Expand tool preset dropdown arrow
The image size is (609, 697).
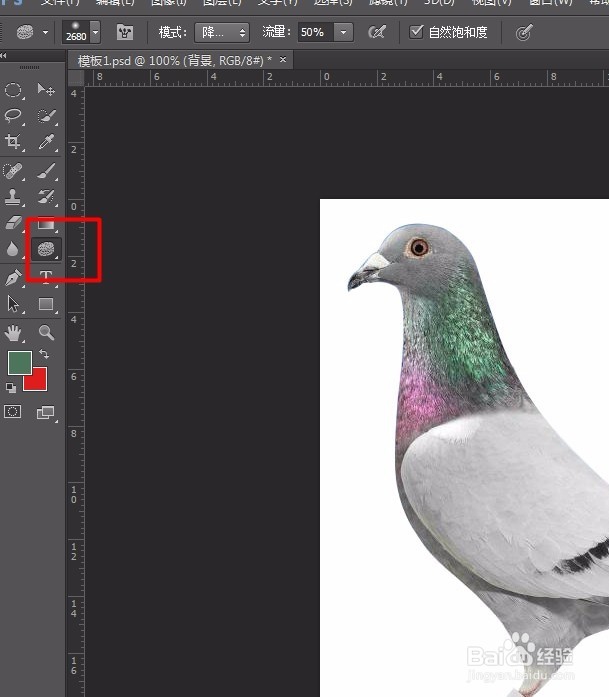45,32
